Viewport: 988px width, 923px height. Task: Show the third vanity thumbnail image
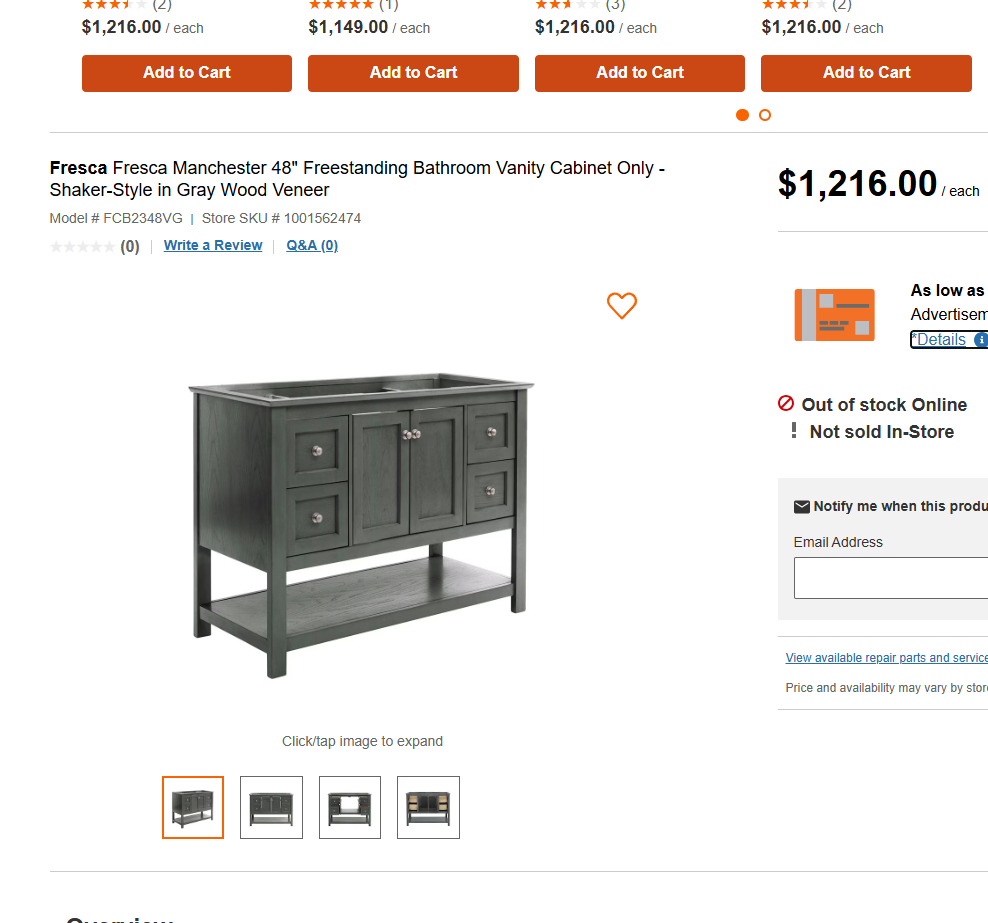350,807
